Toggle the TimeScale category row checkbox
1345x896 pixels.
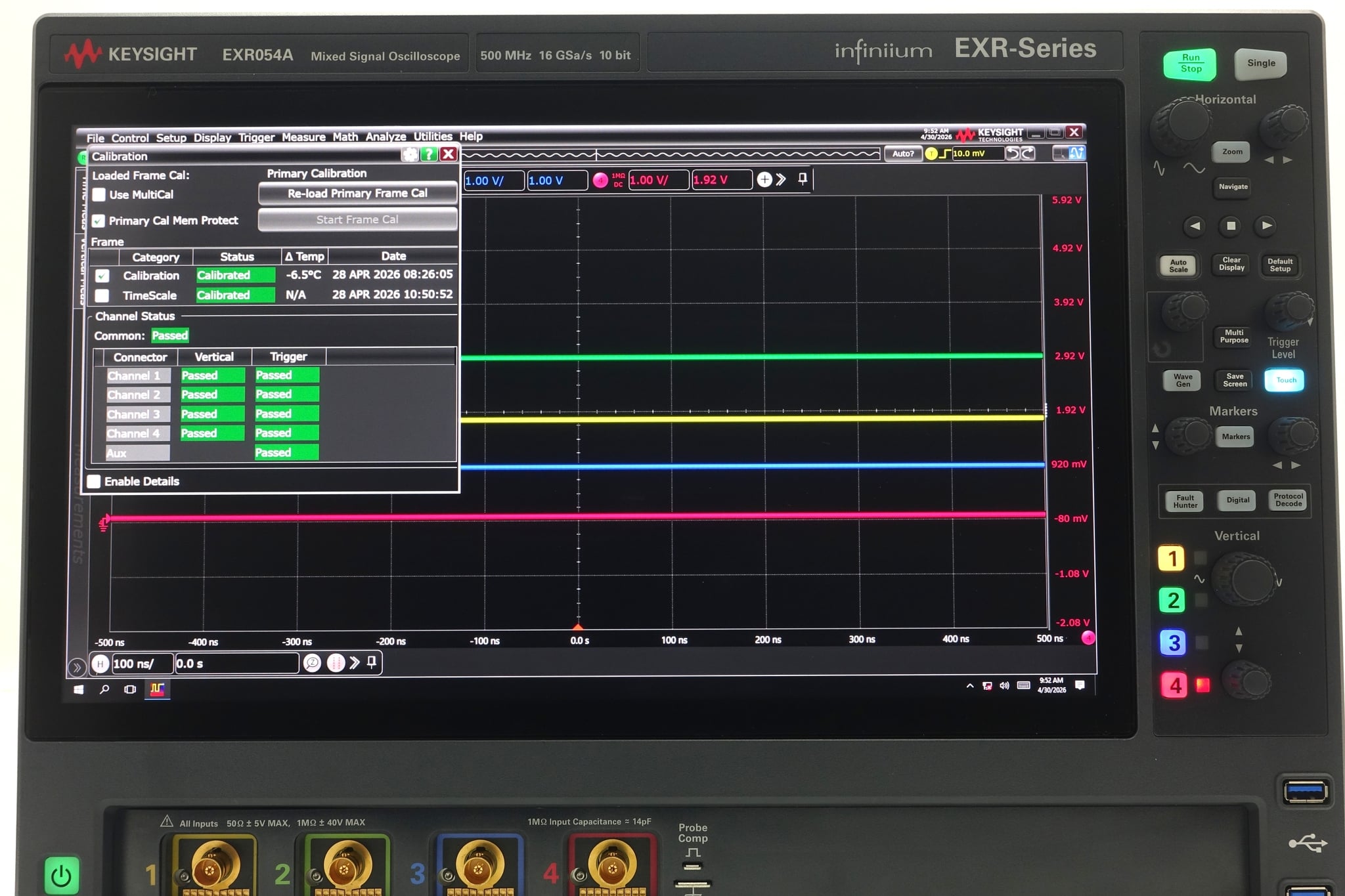pyautogui.click(x=102, y=295)
